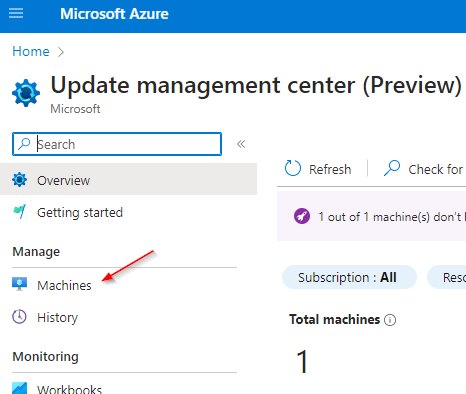466x394 pixels.
Task: Click the History clock icon
Action: (19, 317)
